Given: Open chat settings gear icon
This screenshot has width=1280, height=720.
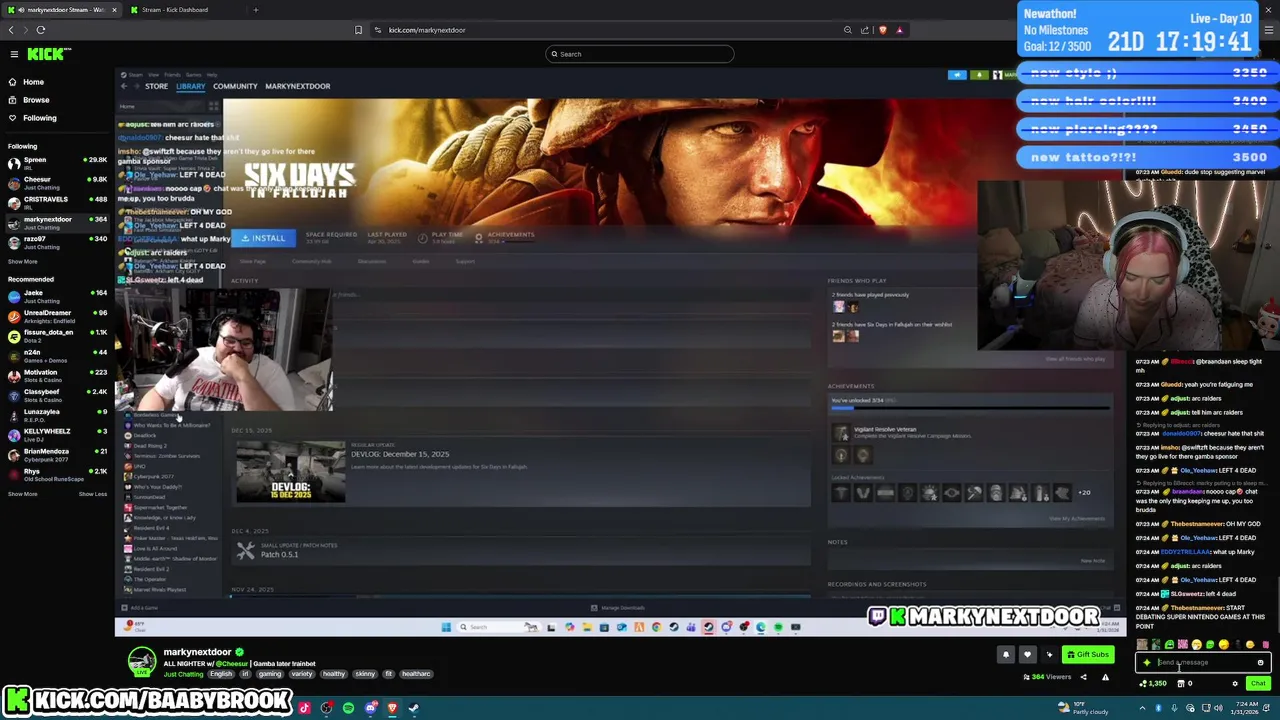Looking at the screenshot, I should 1235,684.
